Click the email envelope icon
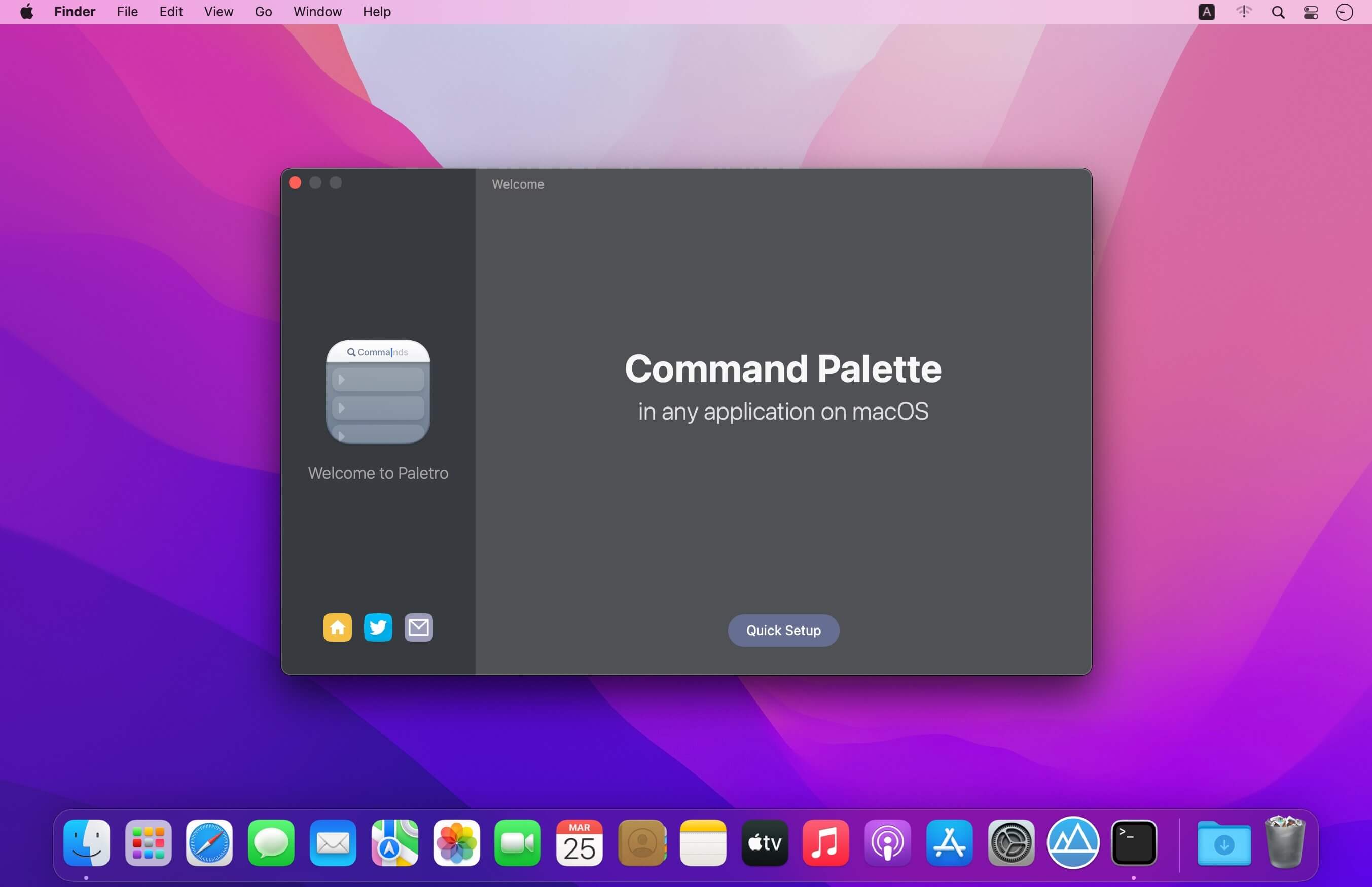Viewport: 1372px width, 887px height. (x=419, y=627)
